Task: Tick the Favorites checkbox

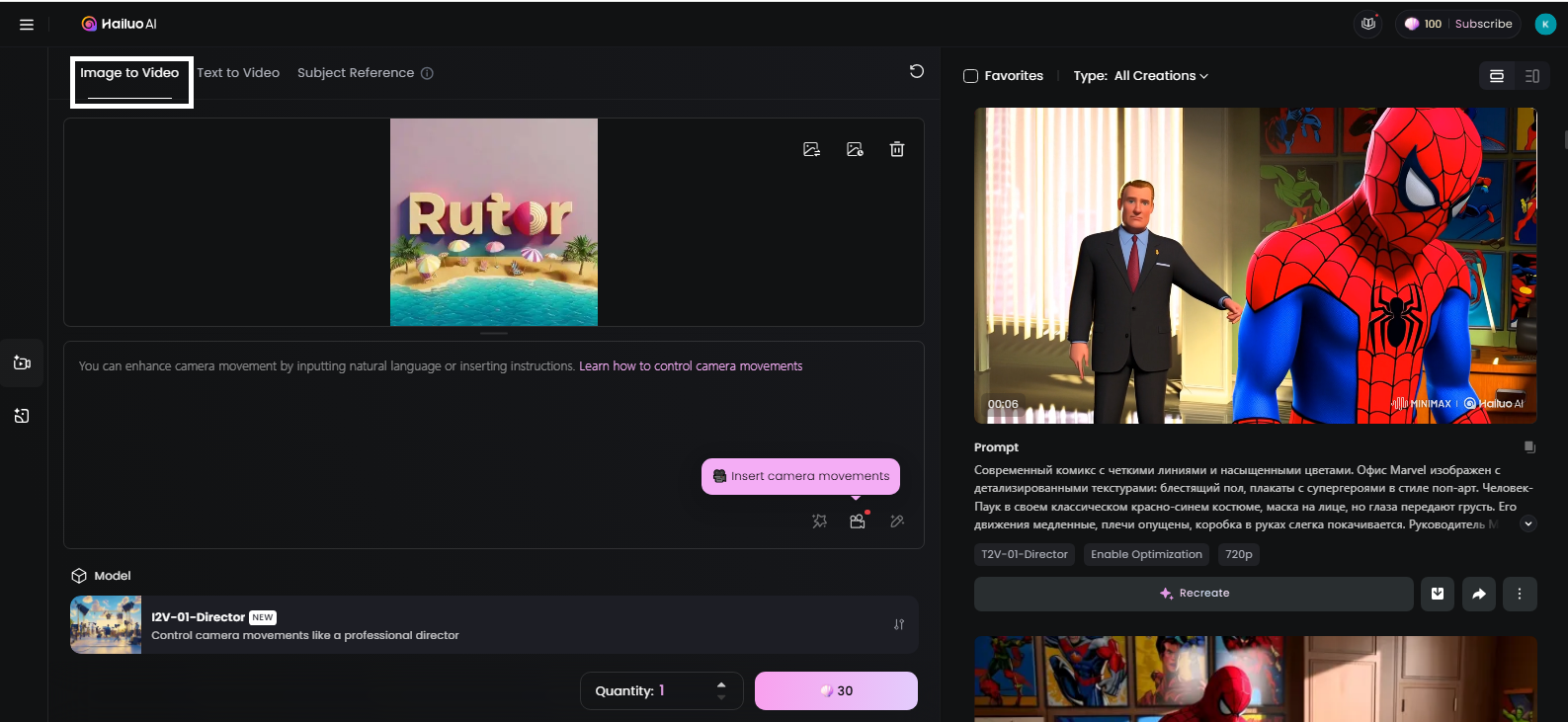Action: pyautogui.click(x=970, y=76)
